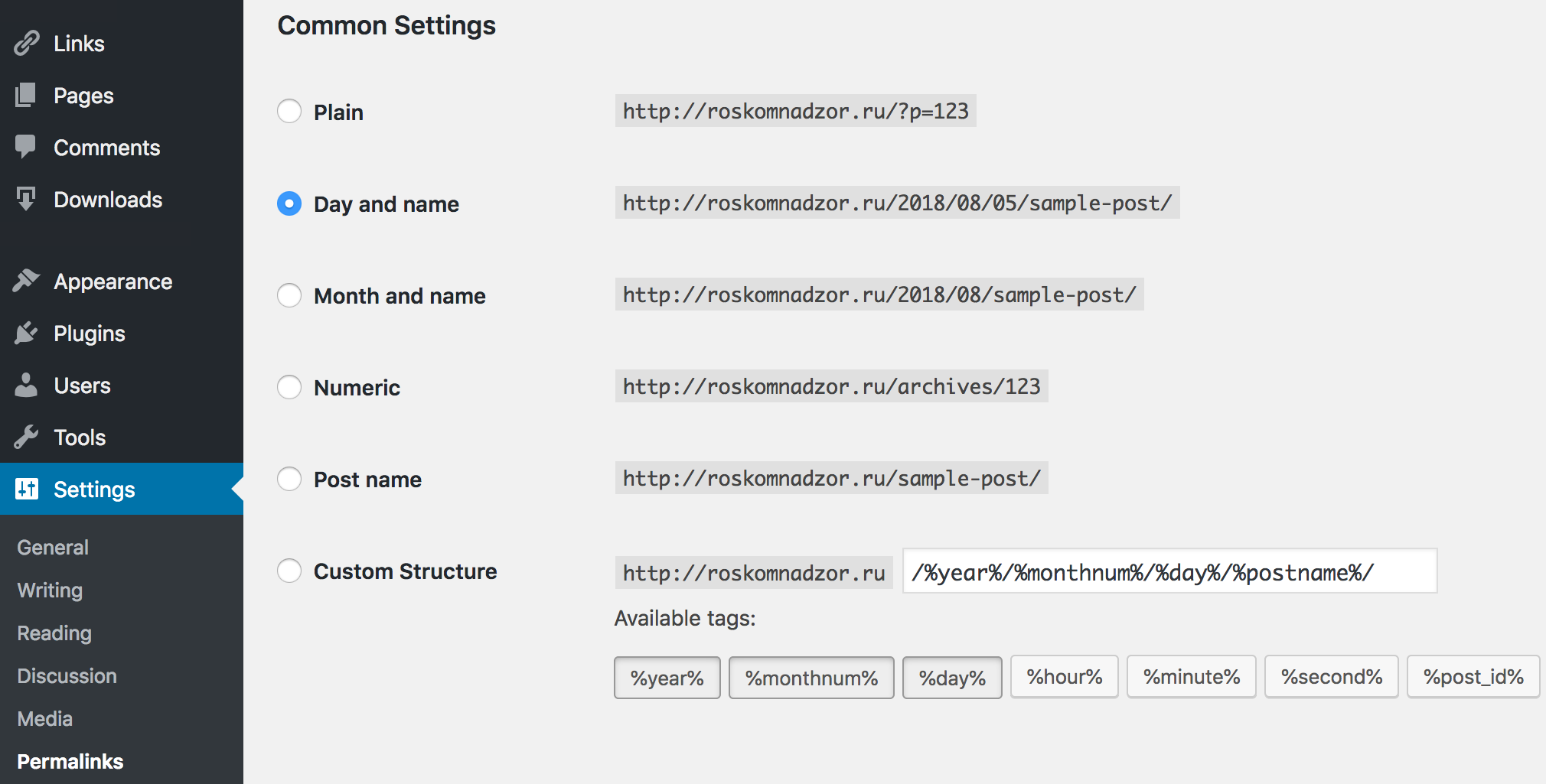
Task: Toggle the %year% tag button
Action: pyautogui.click(x=667, y=678)
